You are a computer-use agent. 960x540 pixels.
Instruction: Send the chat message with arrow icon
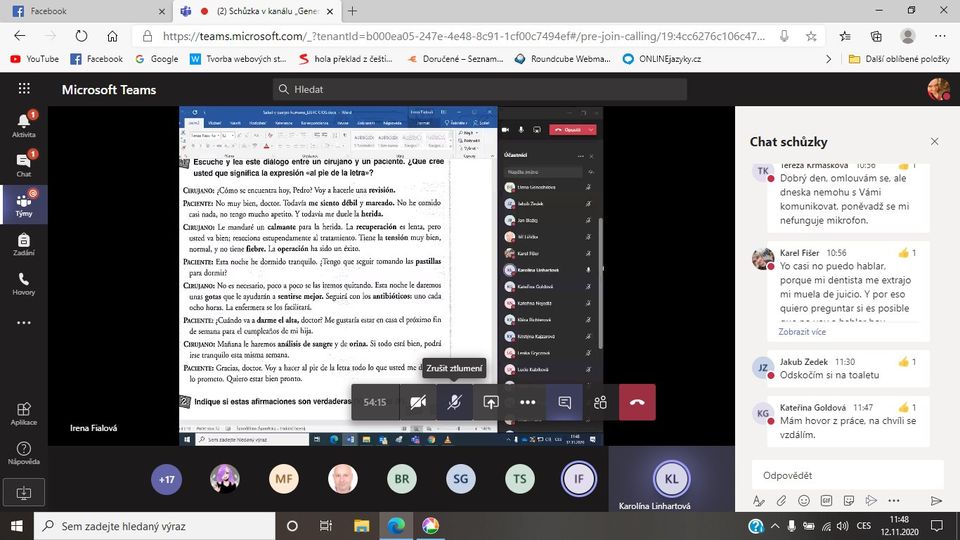(936, 501)
